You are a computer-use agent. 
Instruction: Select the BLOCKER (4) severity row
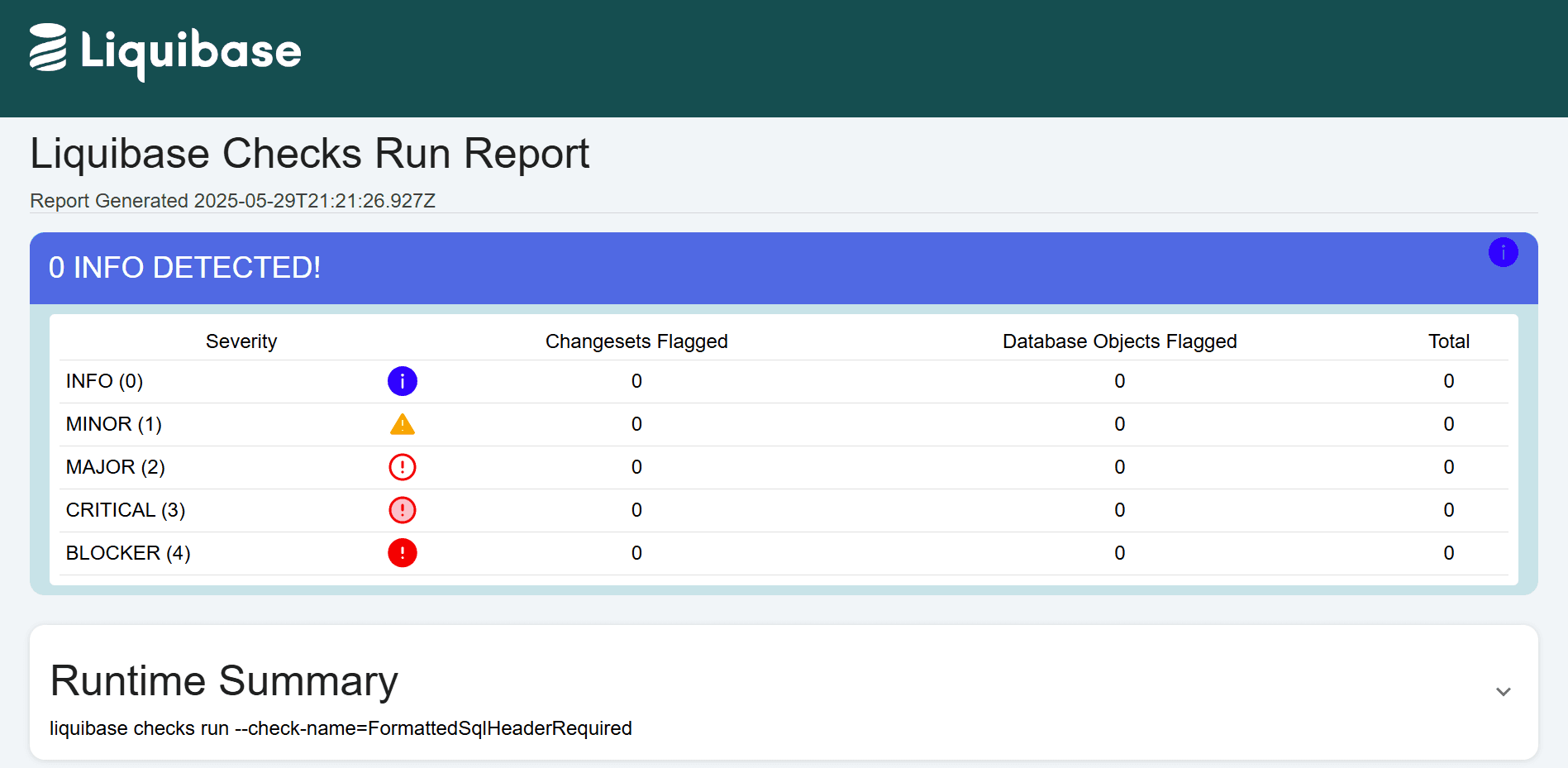pyautogui.click(x=127, y=553)
